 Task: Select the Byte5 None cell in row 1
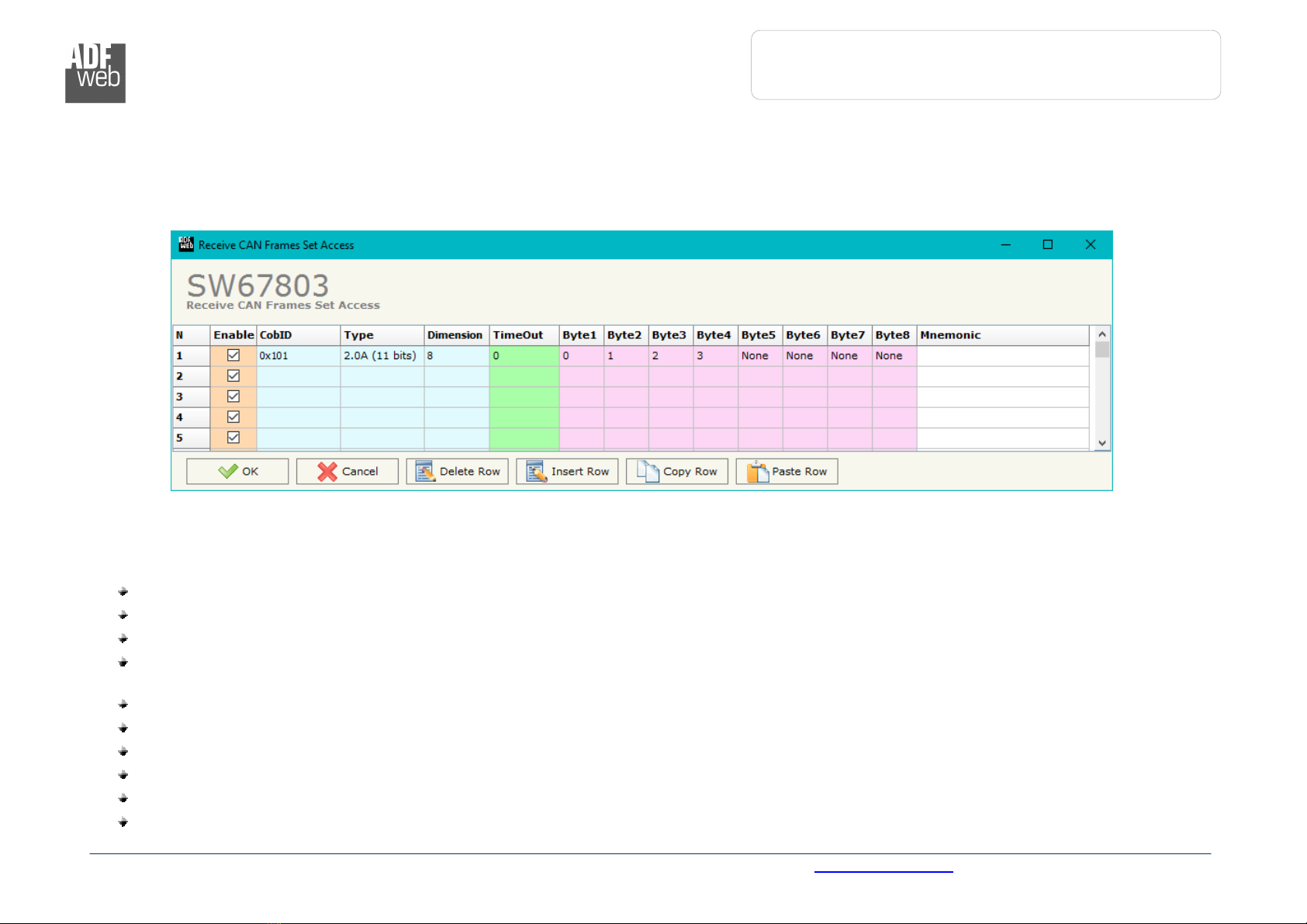coord(760,355)
